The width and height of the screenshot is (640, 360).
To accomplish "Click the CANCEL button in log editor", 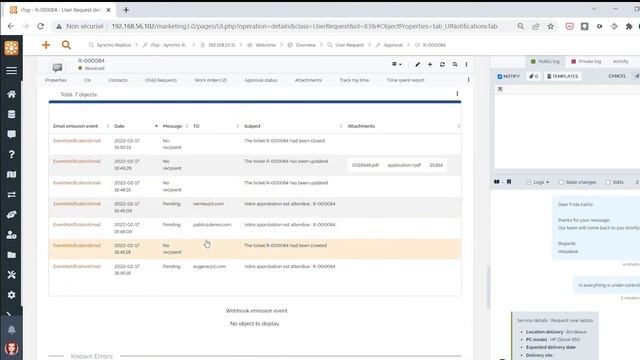I will click(x=617, y=76).
